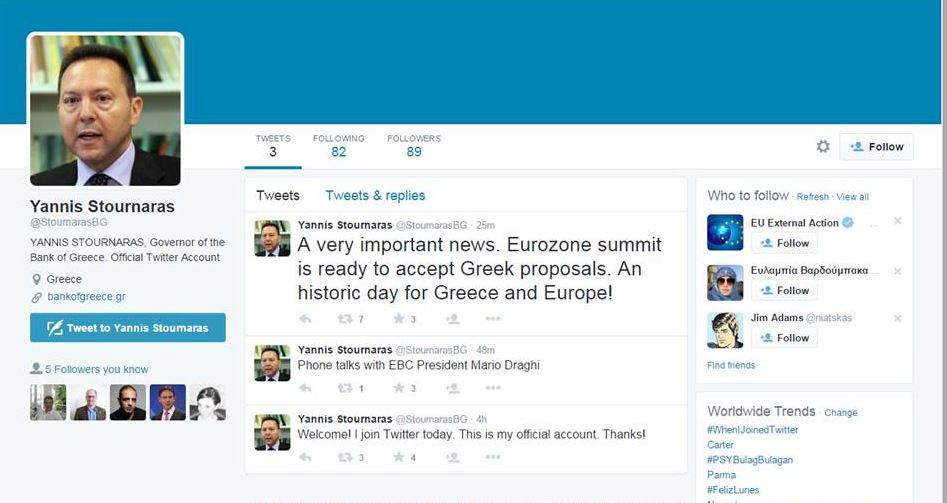Open the settings gear icon

(x=823, y=146)
